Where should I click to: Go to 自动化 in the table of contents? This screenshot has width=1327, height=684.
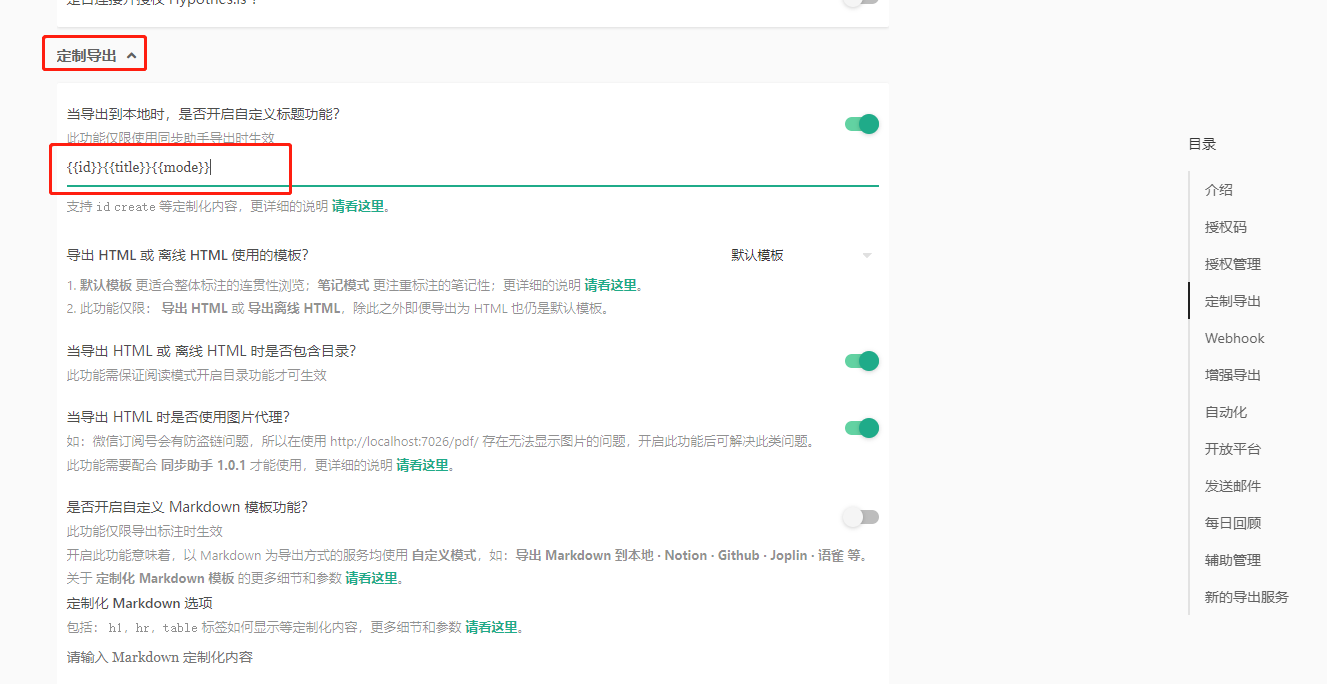click(1226, 412)
